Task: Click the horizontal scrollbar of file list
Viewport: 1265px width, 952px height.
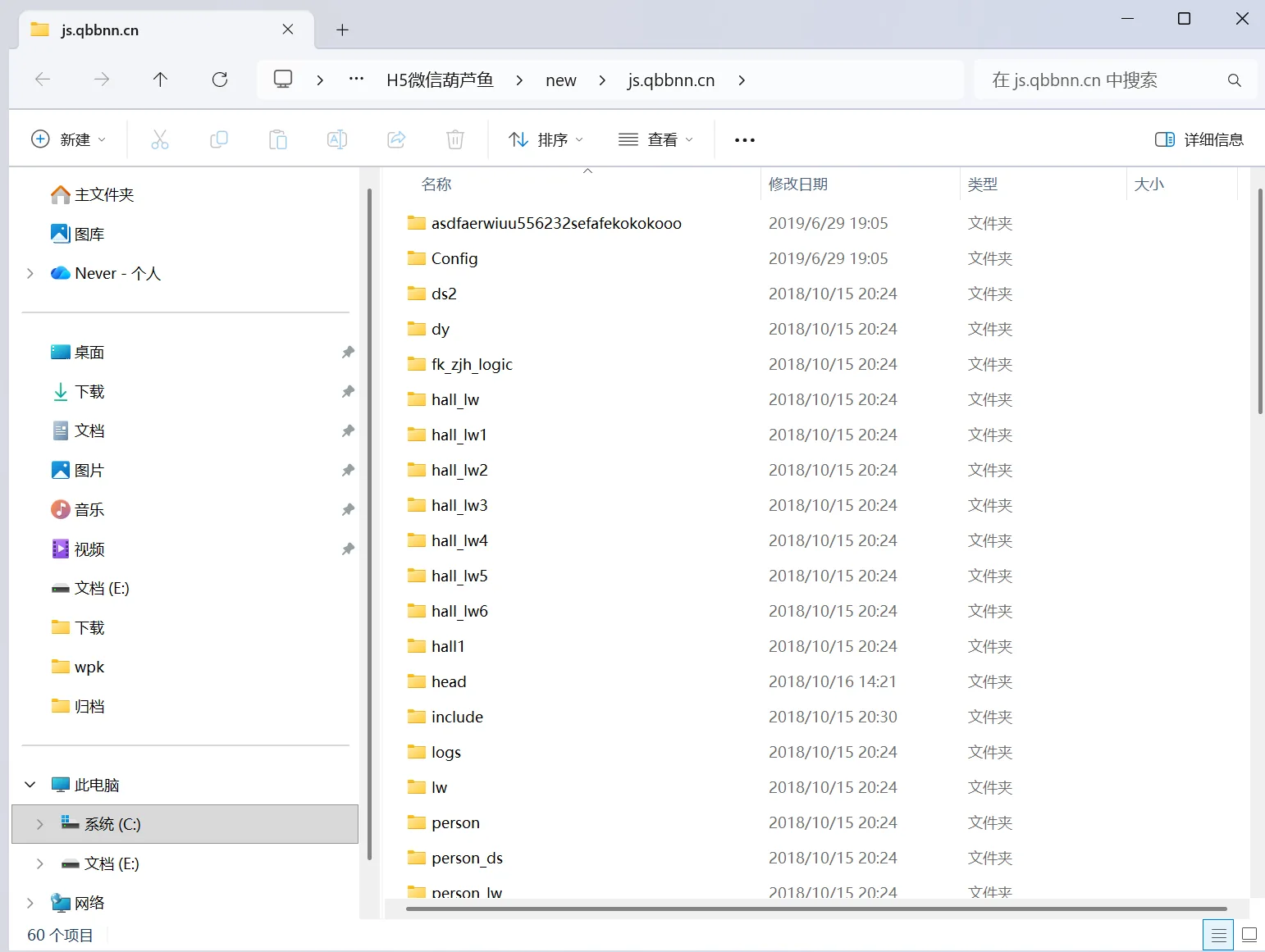Action: pos(817,909)
